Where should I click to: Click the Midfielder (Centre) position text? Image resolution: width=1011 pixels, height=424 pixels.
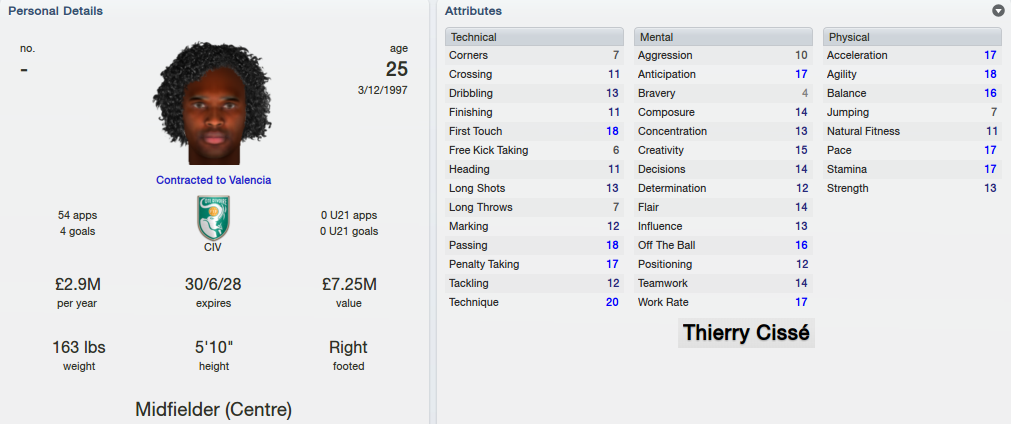click(x=213, y=409)
